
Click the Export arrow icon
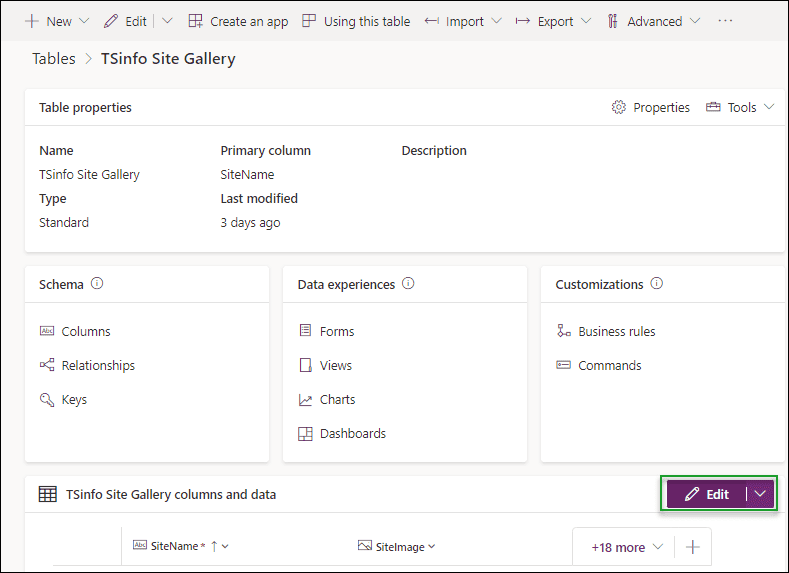(523, 21)
